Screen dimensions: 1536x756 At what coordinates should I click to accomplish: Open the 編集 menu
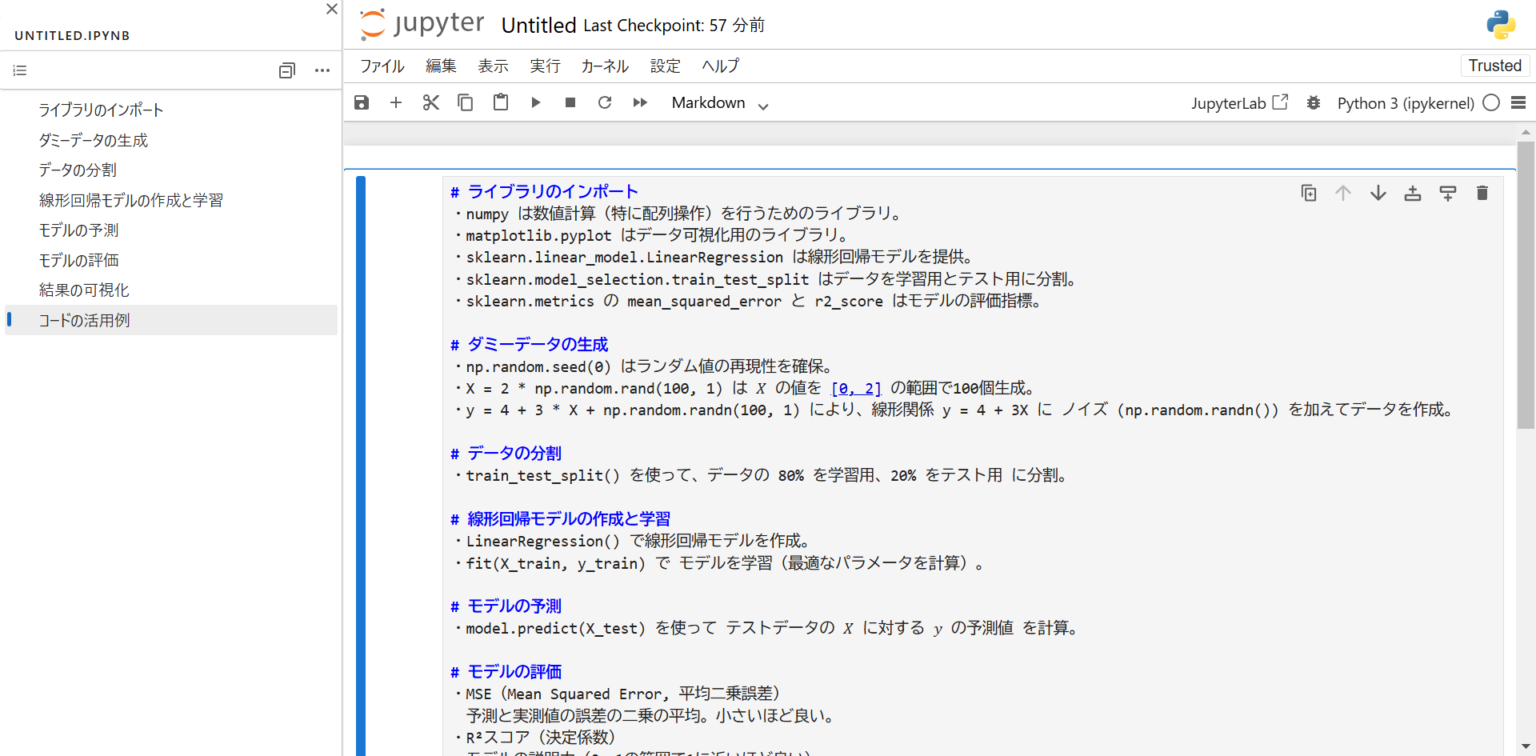441,66
